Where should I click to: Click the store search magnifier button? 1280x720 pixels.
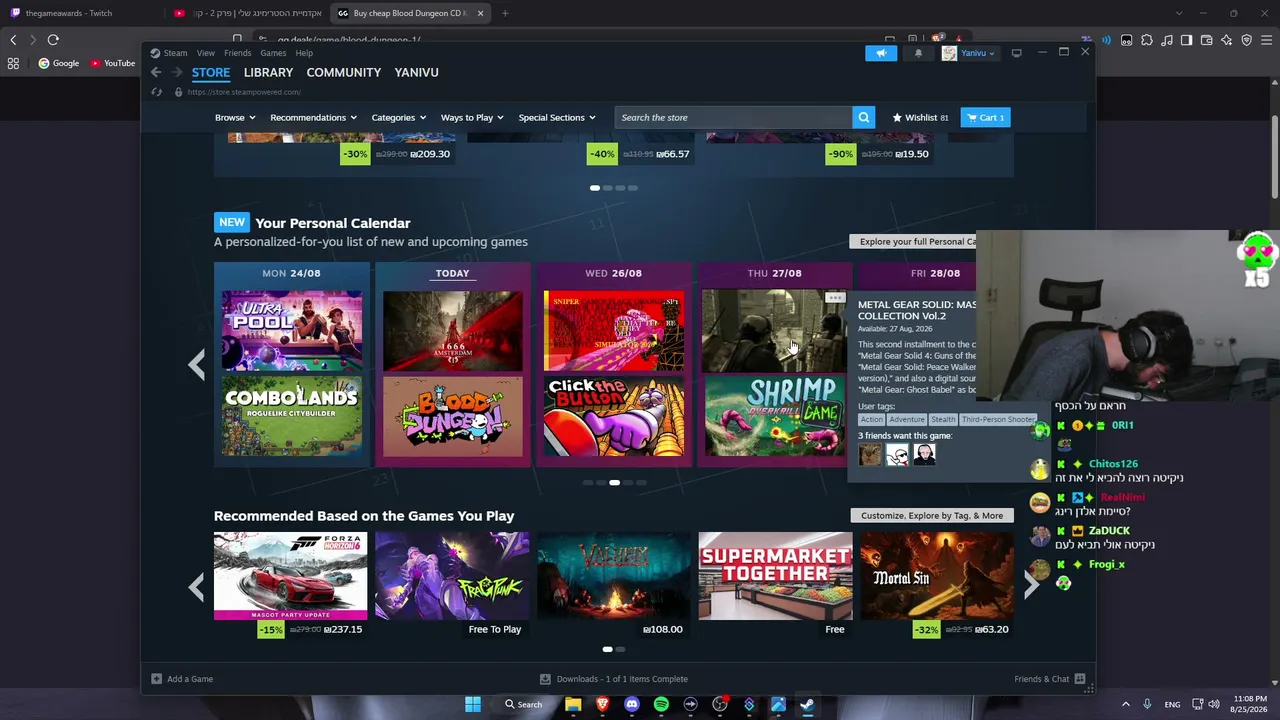point(864,118)
